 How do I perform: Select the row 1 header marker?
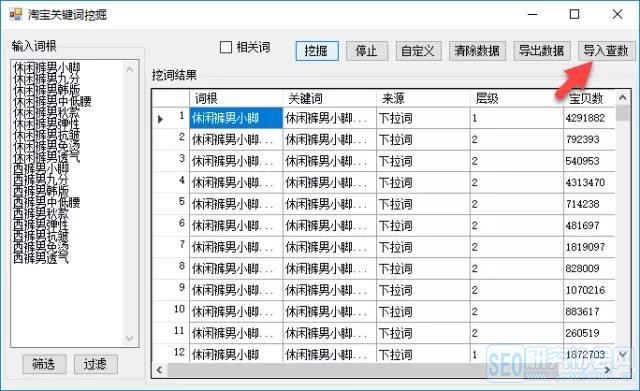pyautogui.click(x=171, y=118)
